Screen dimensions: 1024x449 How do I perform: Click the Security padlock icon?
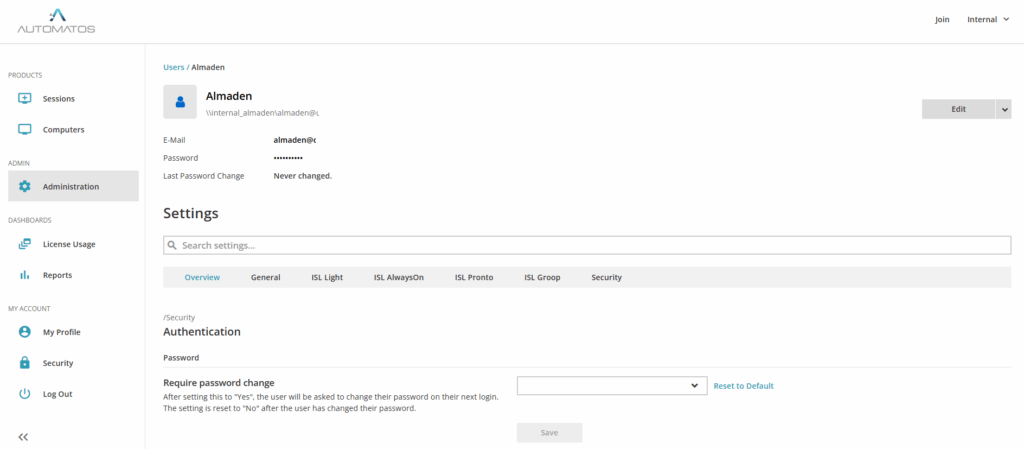pos(24,363)
